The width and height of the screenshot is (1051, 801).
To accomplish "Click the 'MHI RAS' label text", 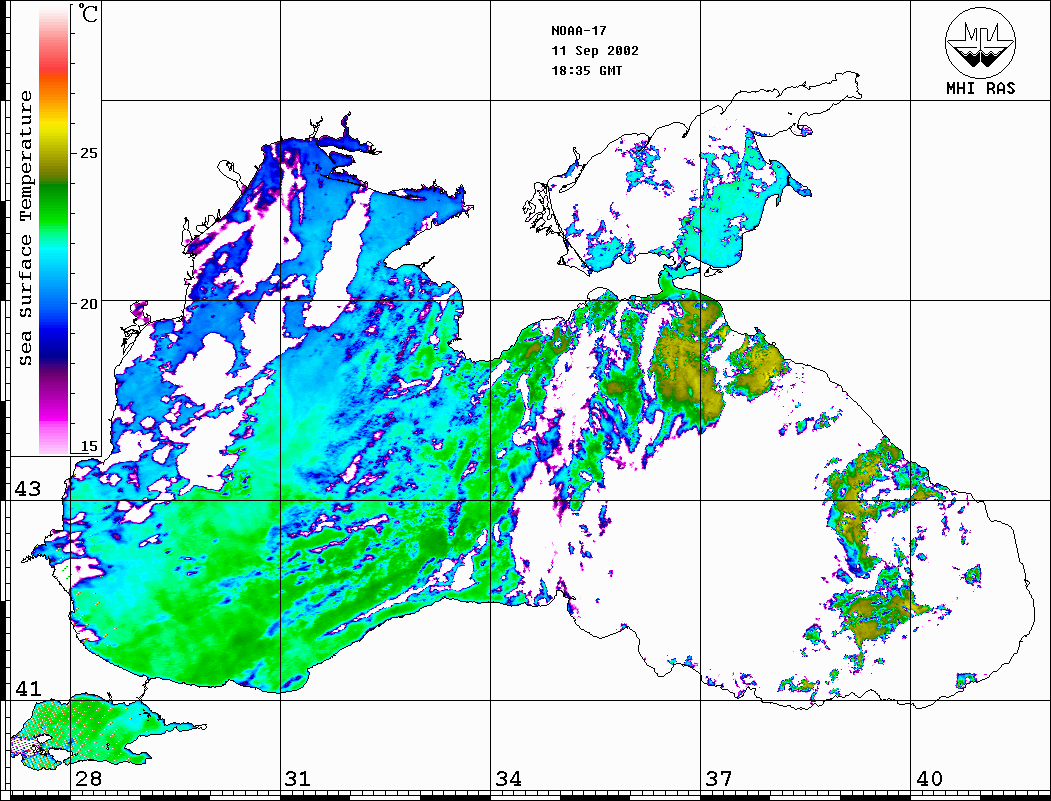I will coord(981,88).
